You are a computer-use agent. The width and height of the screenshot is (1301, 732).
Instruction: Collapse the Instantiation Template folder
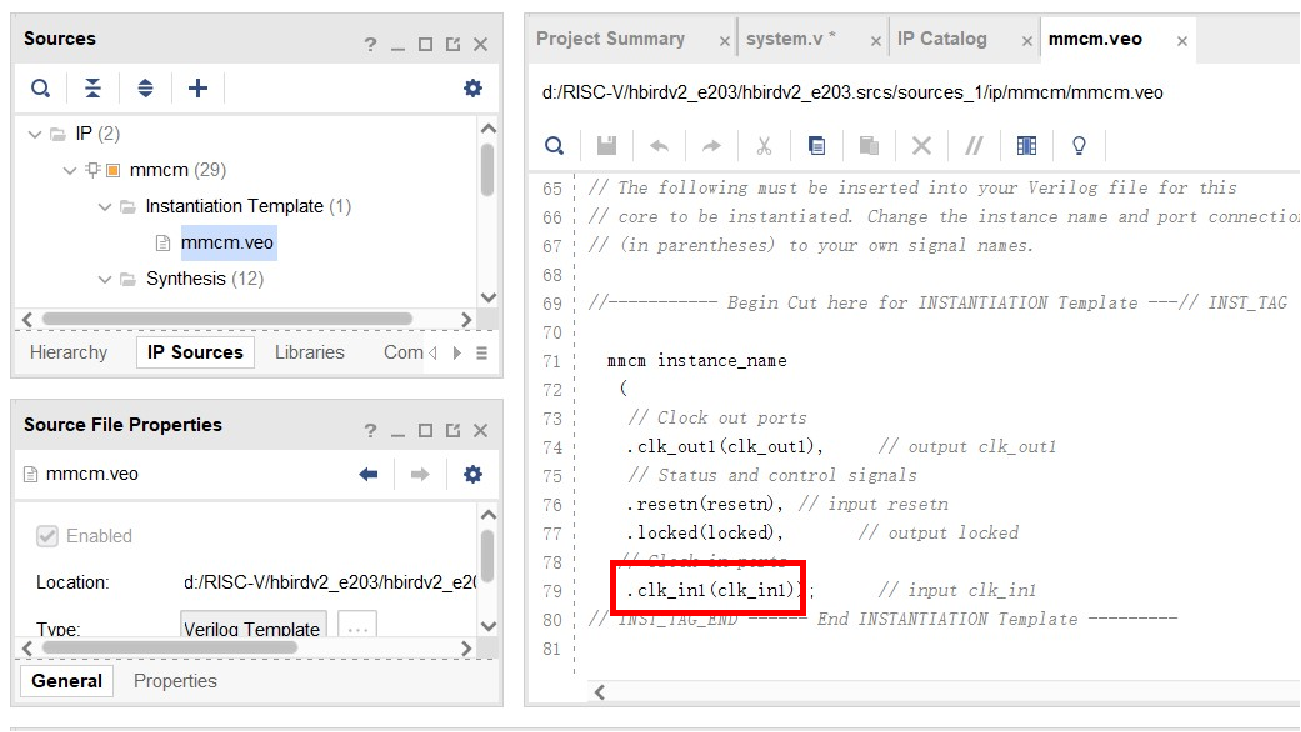[105, 207]
